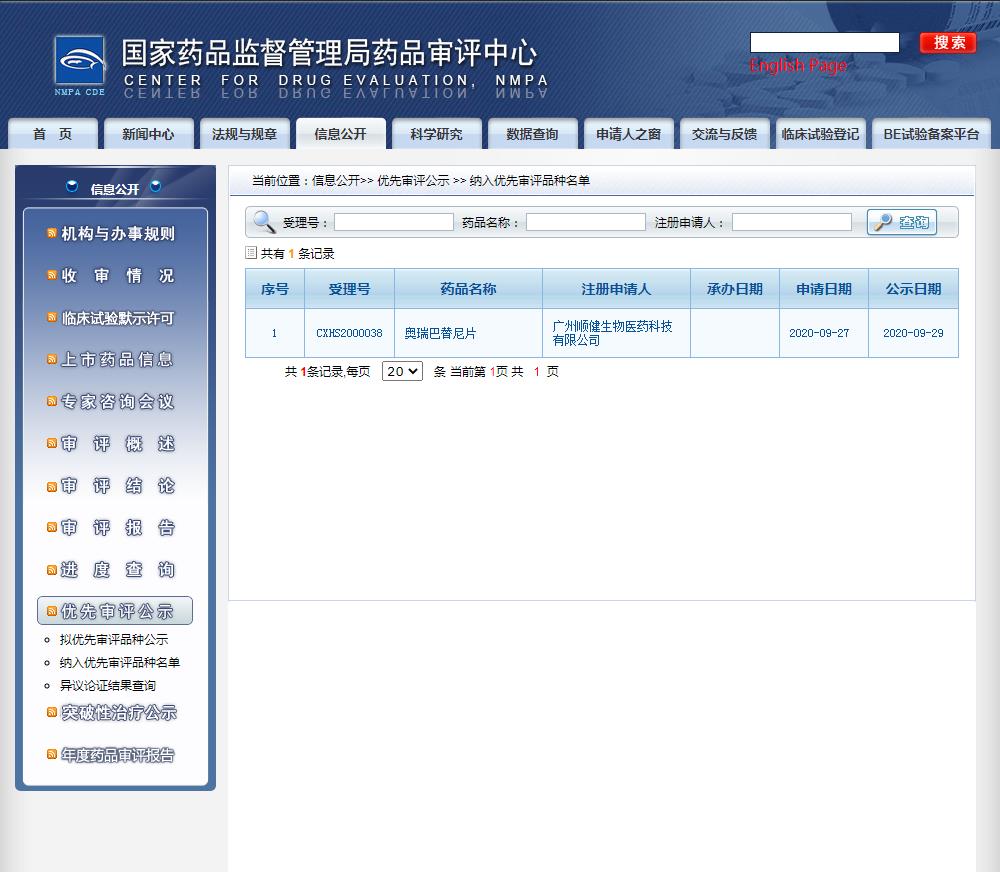Click RSS icon next to 审评结论
1000x872 pixels.
pyautogui.click(x=52, y=486)
